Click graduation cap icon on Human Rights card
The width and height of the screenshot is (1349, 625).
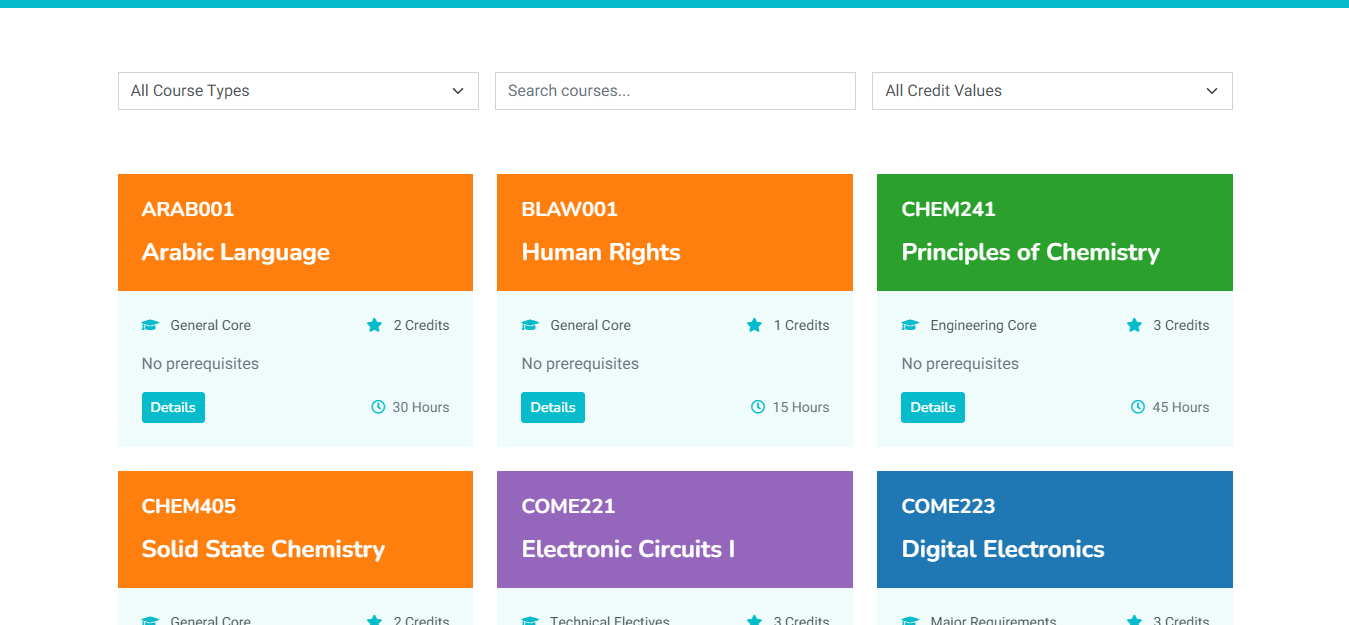(530, 325)
